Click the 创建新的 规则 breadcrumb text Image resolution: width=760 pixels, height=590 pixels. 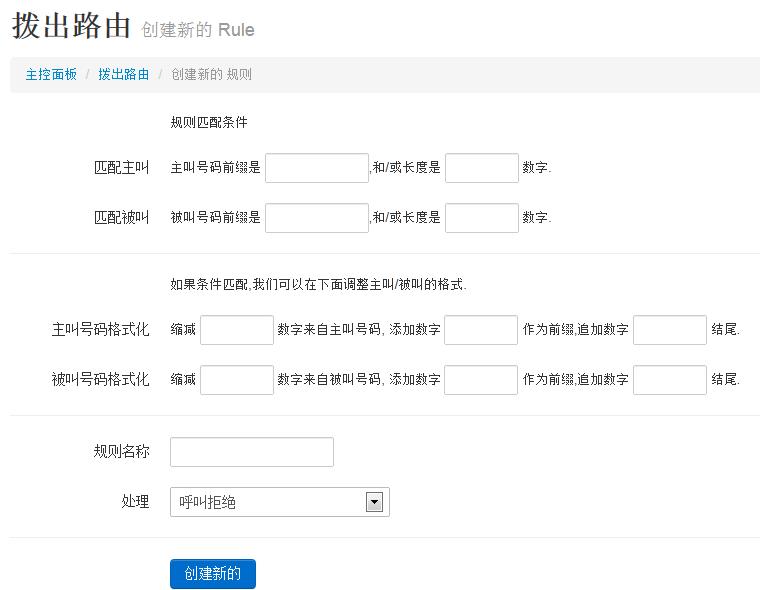click(x=211, y=74)
